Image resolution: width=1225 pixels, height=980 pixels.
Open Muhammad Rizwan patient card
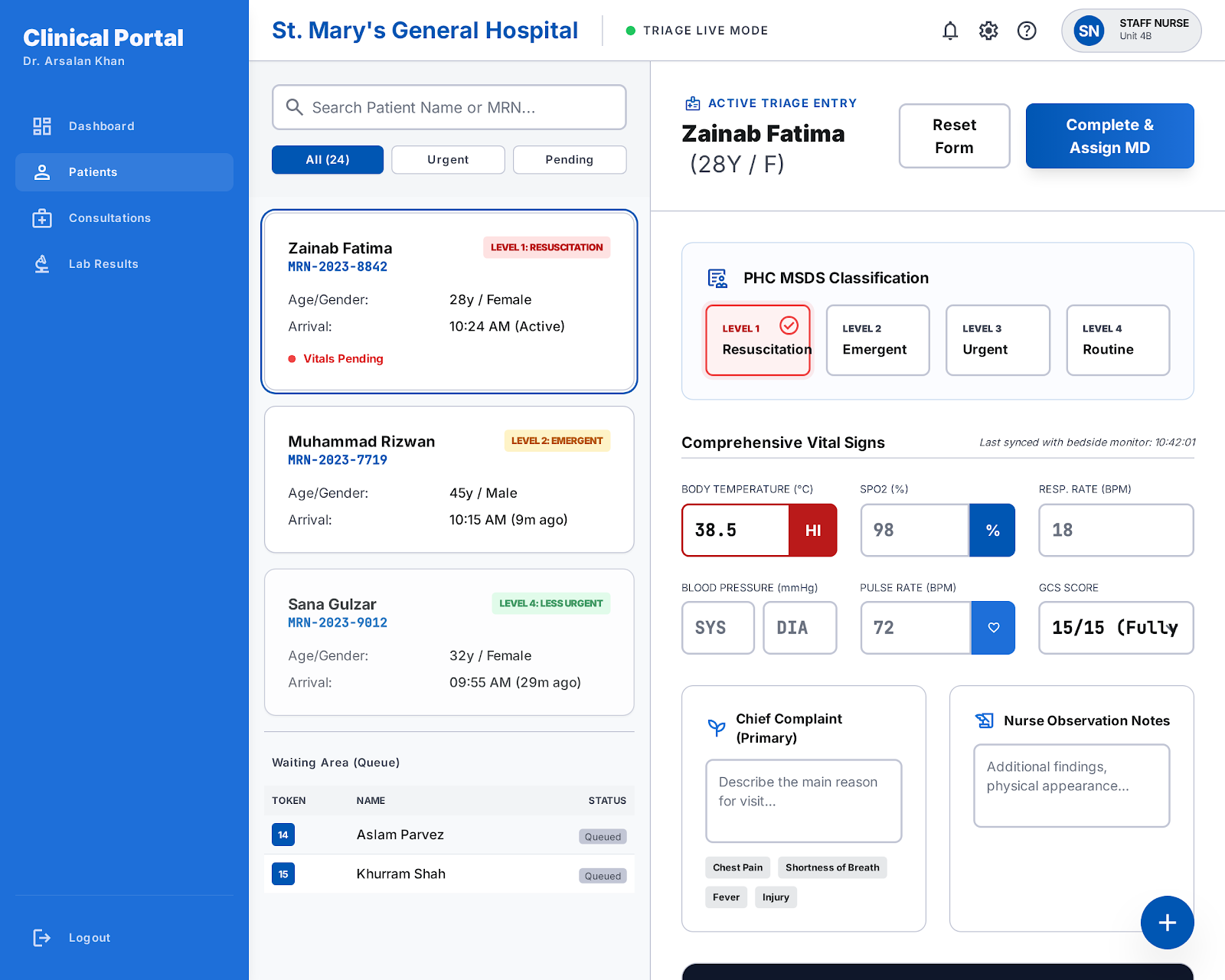point(449,479)
